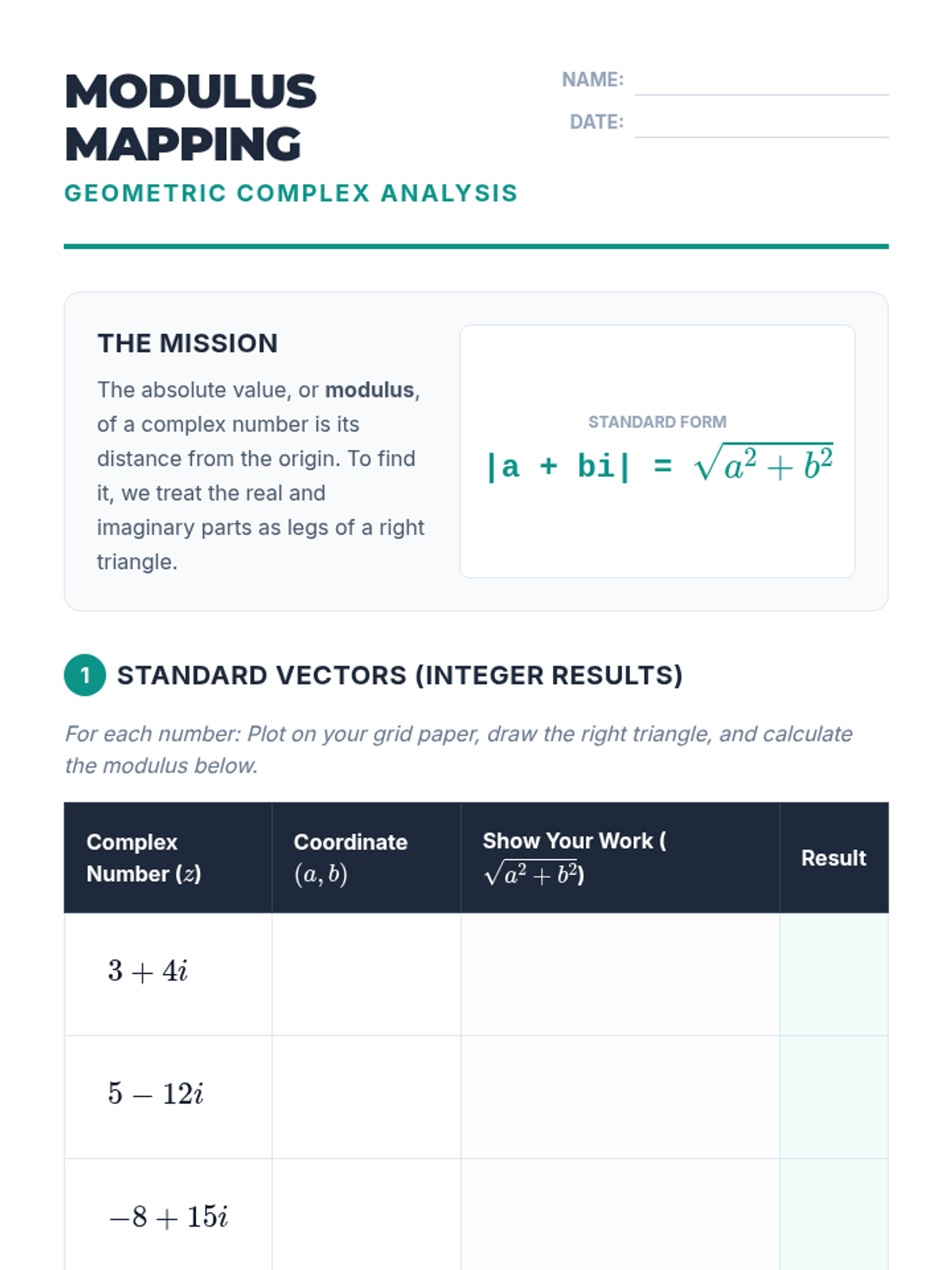Click The Mission heading

tap(187, 343)
